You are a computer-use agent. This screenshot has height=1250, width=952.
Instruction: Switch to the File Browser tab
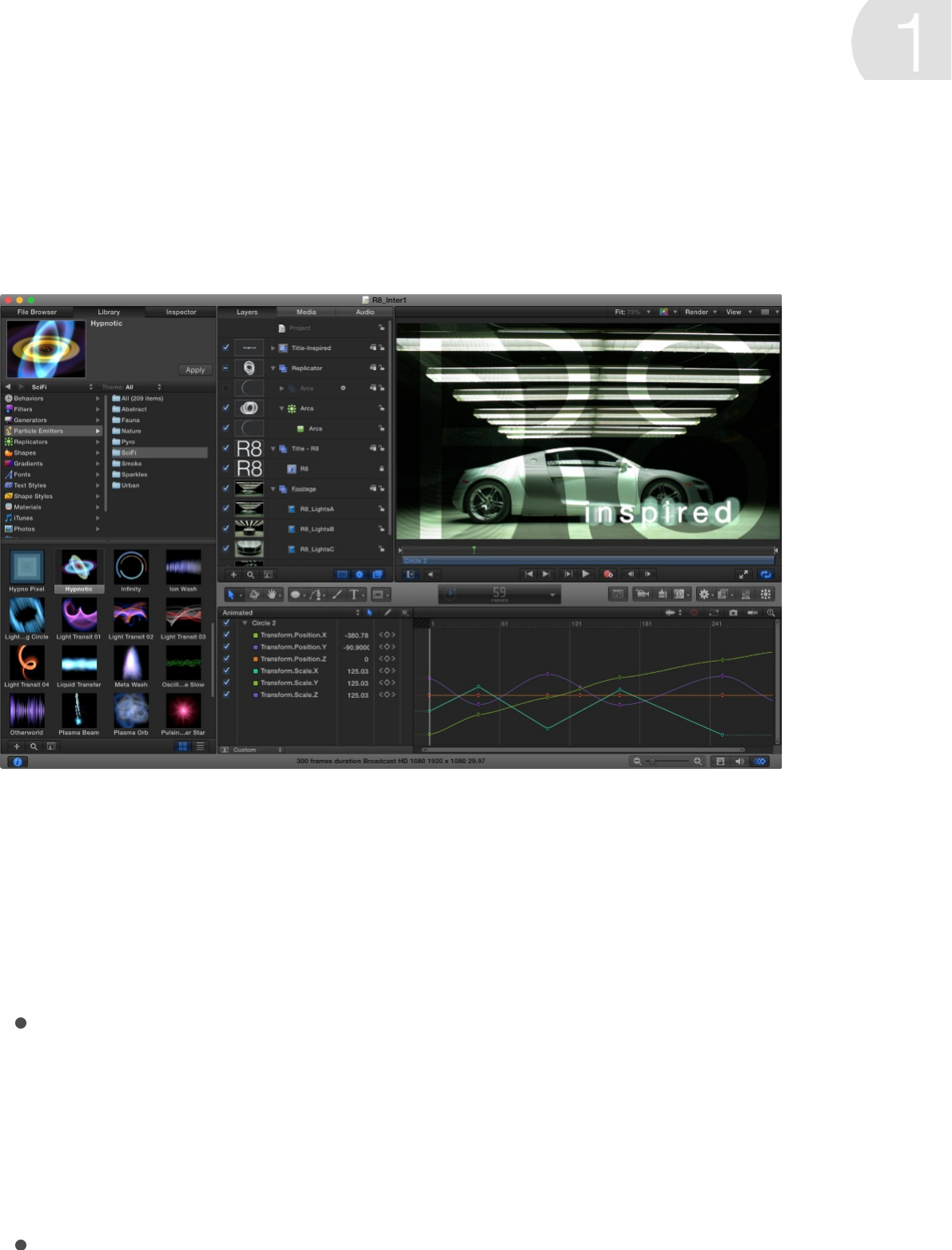[37, 312]
